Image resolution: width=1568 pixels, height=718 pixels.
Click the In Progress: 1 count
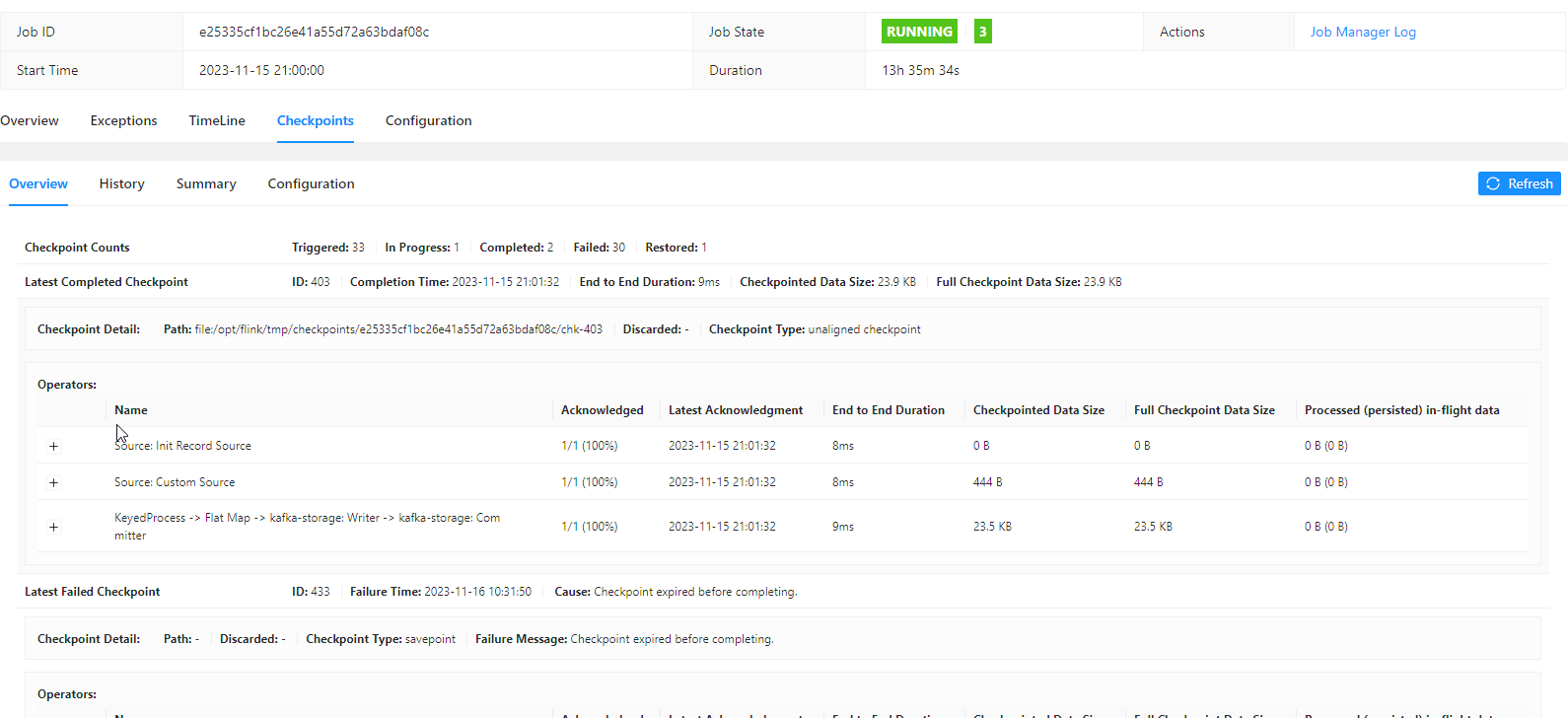tap(422, 248)
